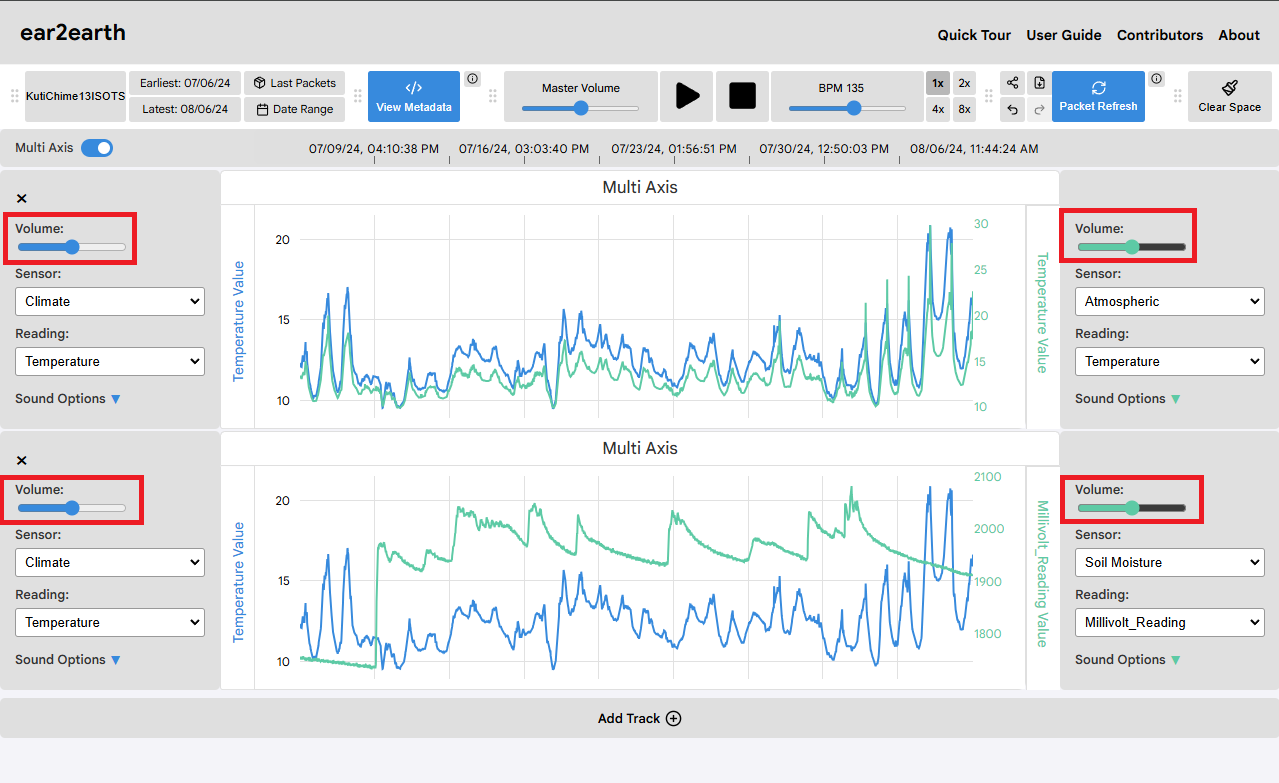Open second track's left Temperature Reading dropdown
This screenshot has height=783, width=1279.
[110, 622]
